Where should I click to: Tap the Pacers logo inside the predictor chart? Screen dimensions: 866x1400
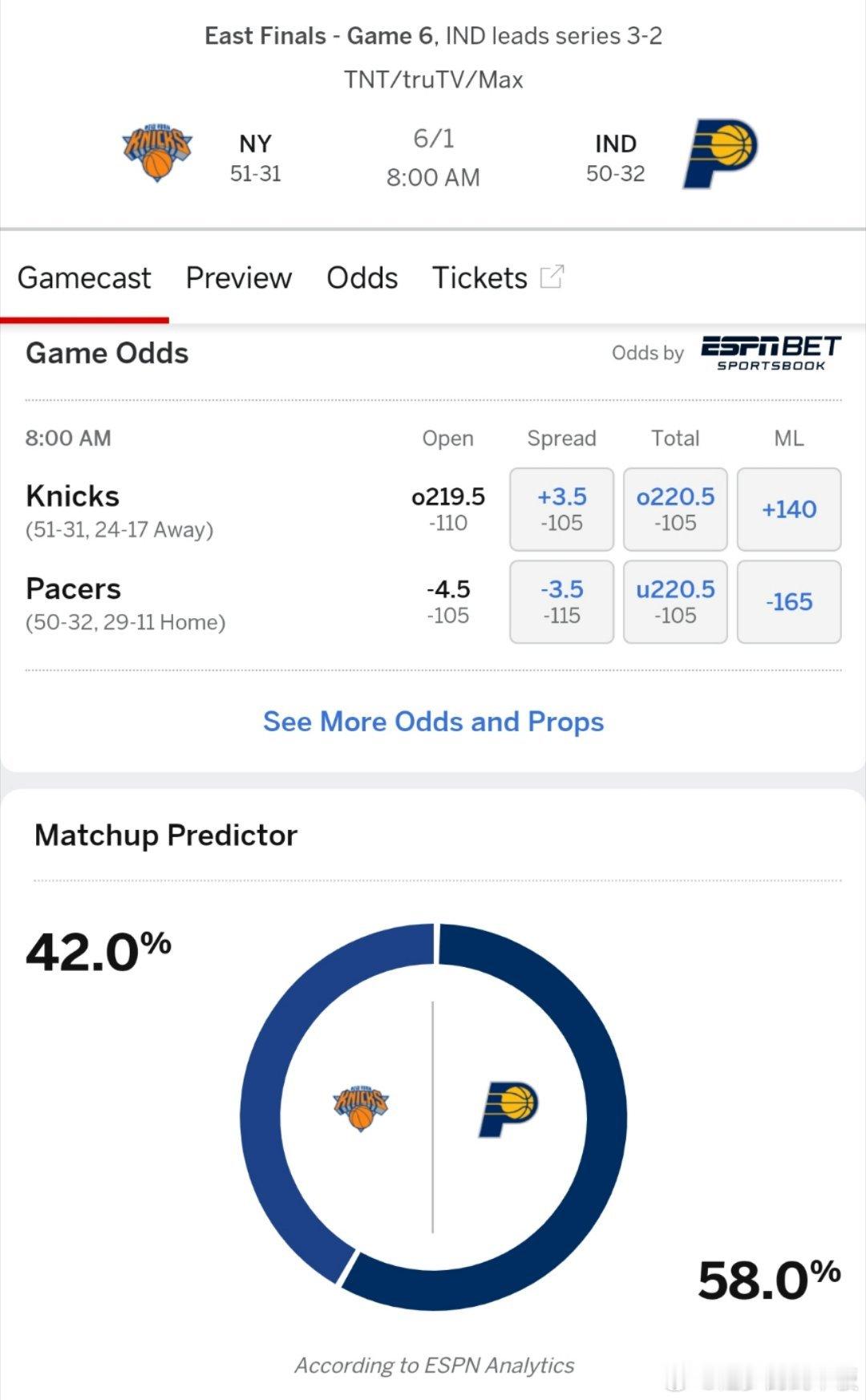(508, 1107)
